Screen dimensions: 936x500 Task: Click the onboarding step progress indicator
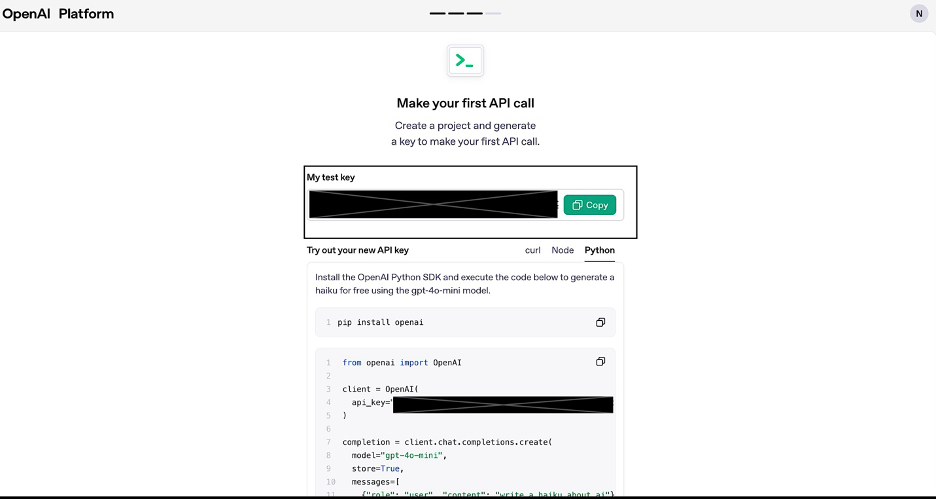point(465,13)
